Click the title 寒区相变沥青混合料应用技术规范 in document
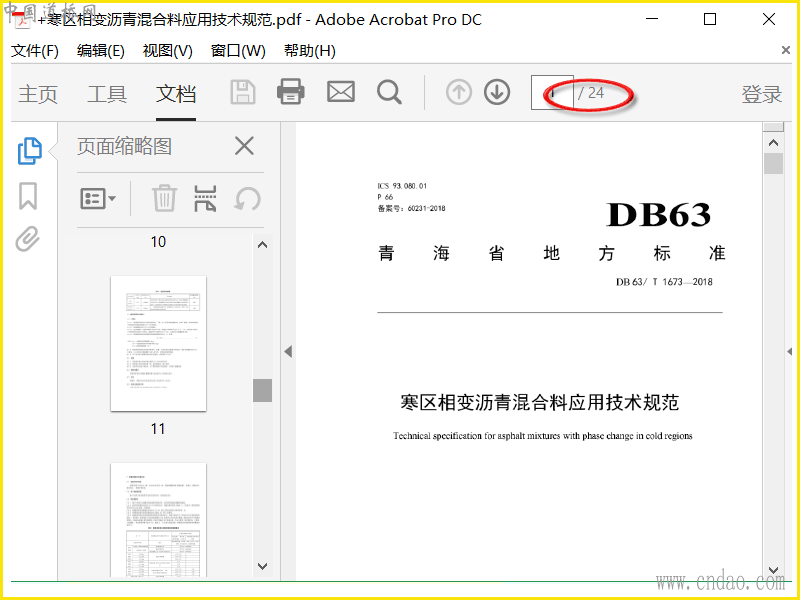 539,402
